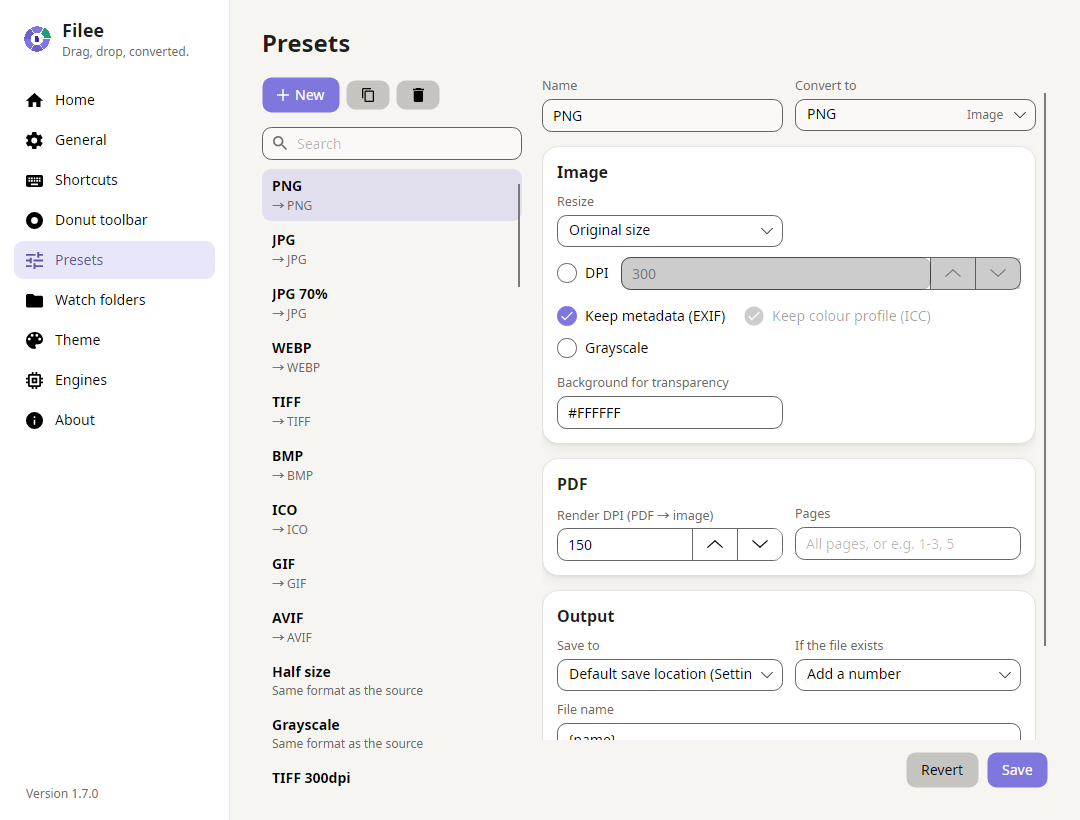Image resolution: width=1080 pixels, height=820 pixels.
Task: Click the Theme palette icon
Action: coord(34,340)
